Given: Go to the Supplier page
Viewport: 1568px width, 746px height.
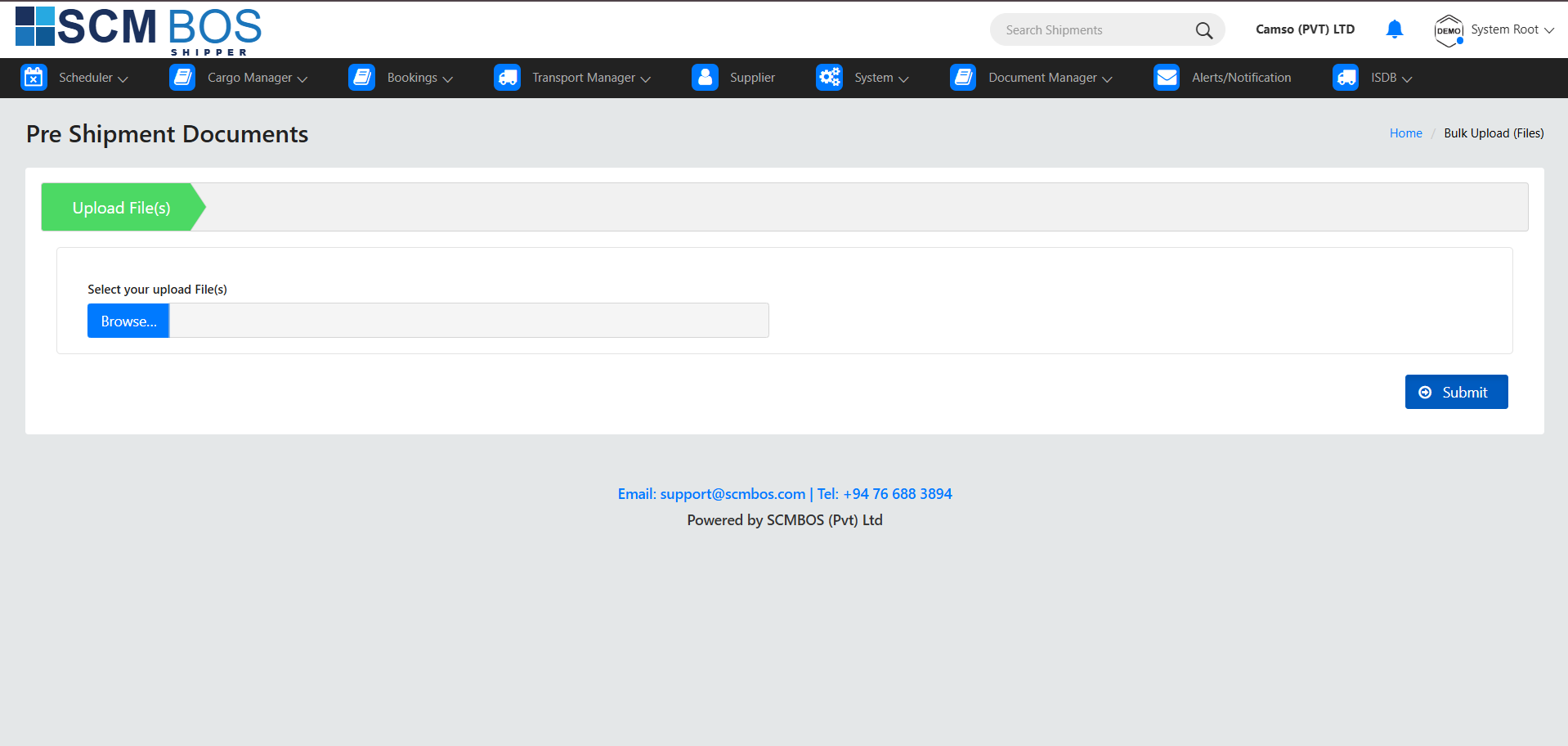Looking at the screenshot, I should click(752, 78).
